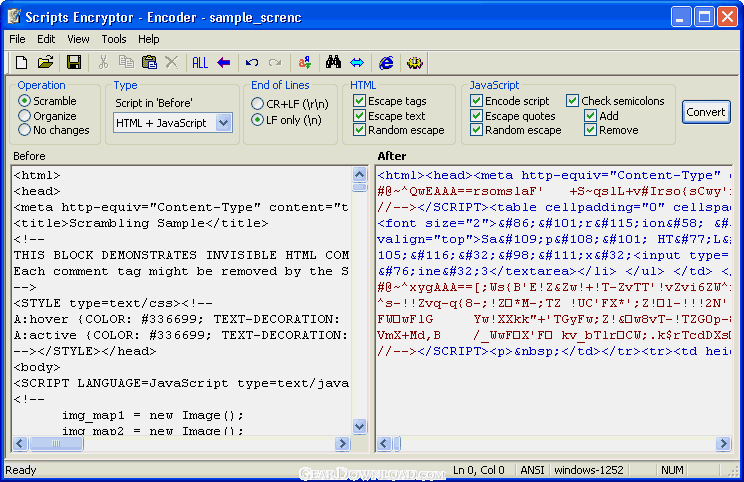Toggle HTML Escape tags checkbox

pos(359,101)
